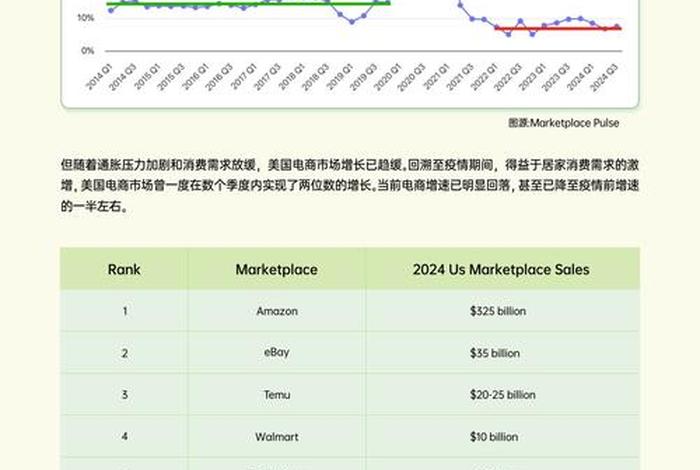Click the 2024 Us Marketplace Sales header
The height and width of the screenshot is (470, 700).
click(x=501, y=270)
